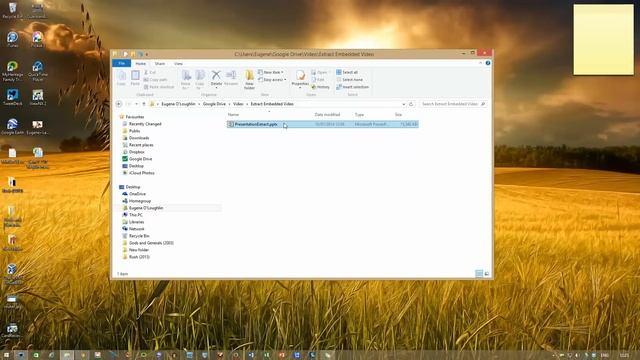Click the Windows Start button
The height and width of the screenshot is (360, 640).
click(6, 356)
